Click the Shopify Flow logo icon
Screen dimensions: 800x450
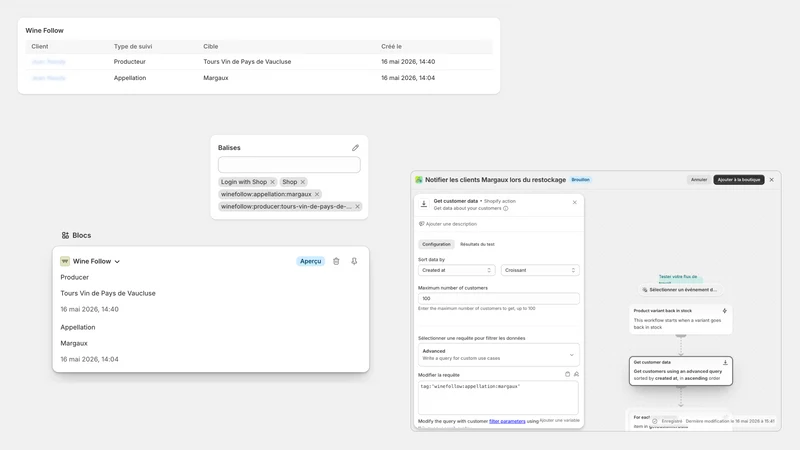point(419,180)
